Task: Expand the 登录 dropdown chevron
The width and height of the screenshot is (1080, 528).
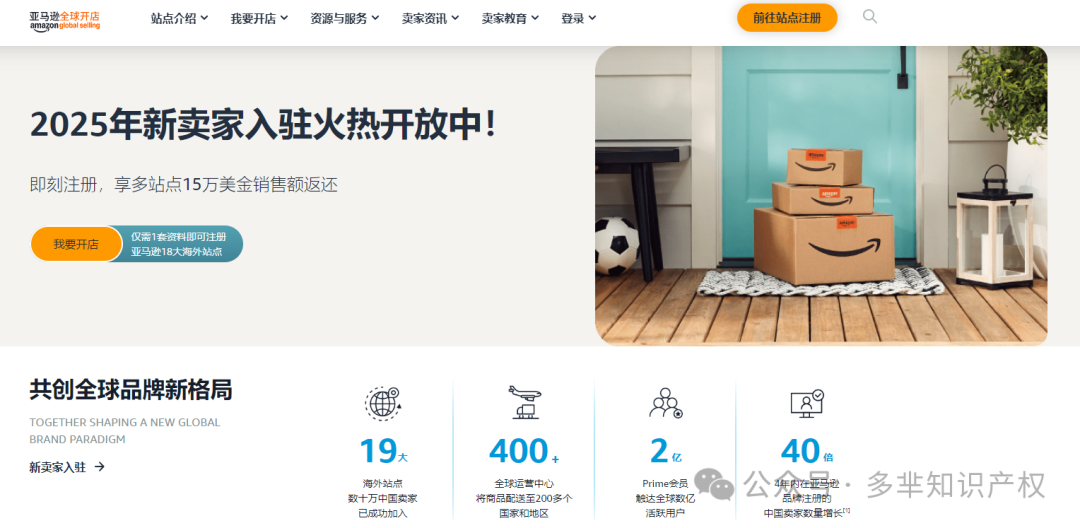Action: [x=592, y=19]
